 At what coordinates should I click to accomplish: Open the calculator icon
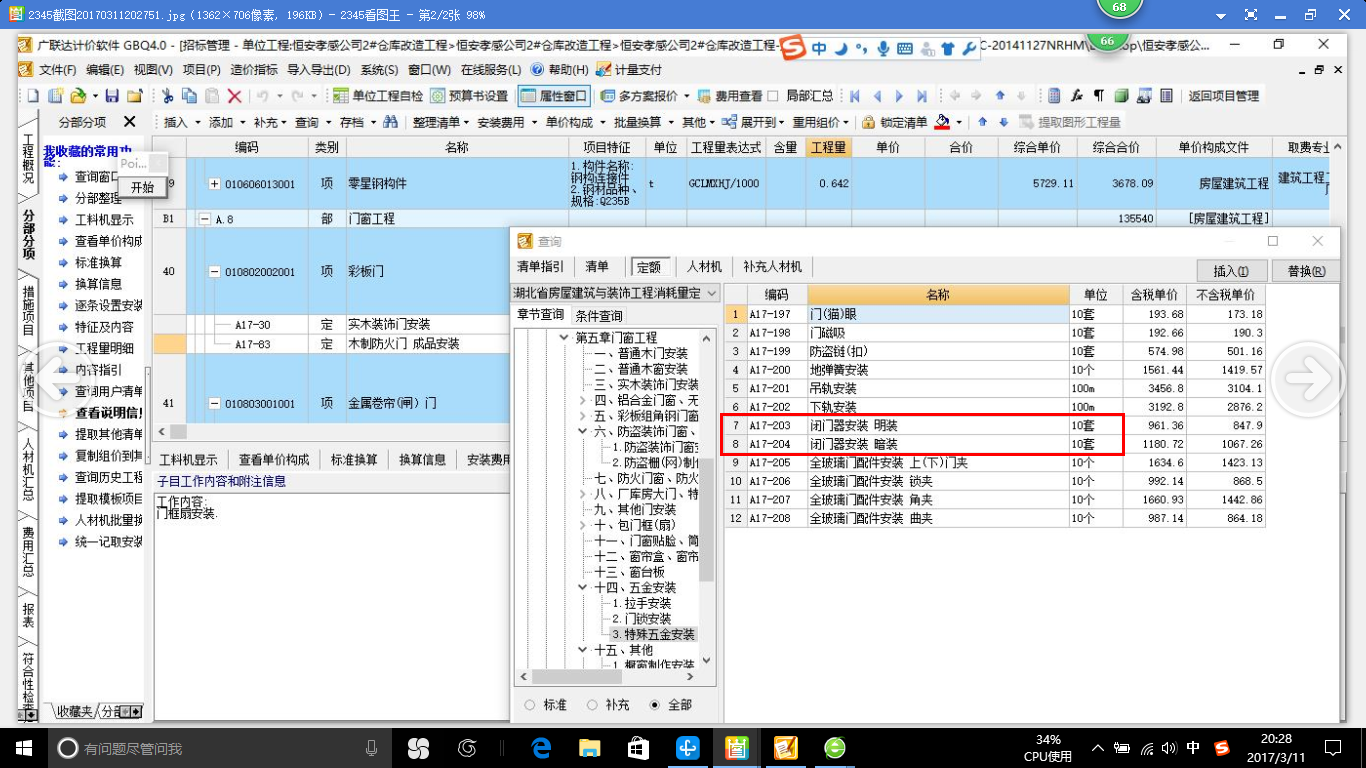(1054, 96)
